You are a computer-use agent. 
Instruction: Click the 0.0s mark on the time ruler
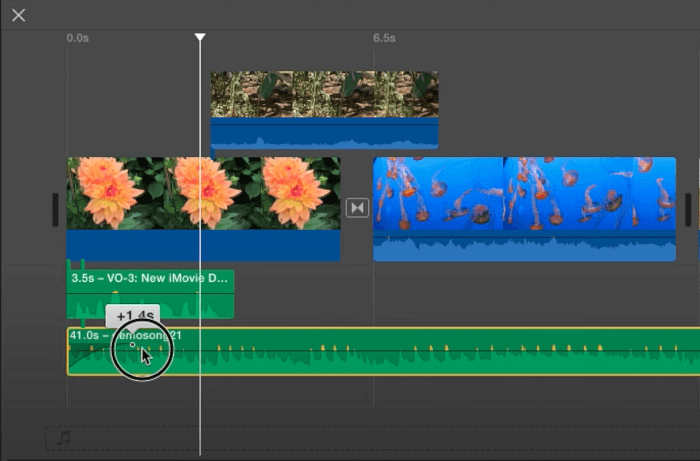tap(77, 38)
